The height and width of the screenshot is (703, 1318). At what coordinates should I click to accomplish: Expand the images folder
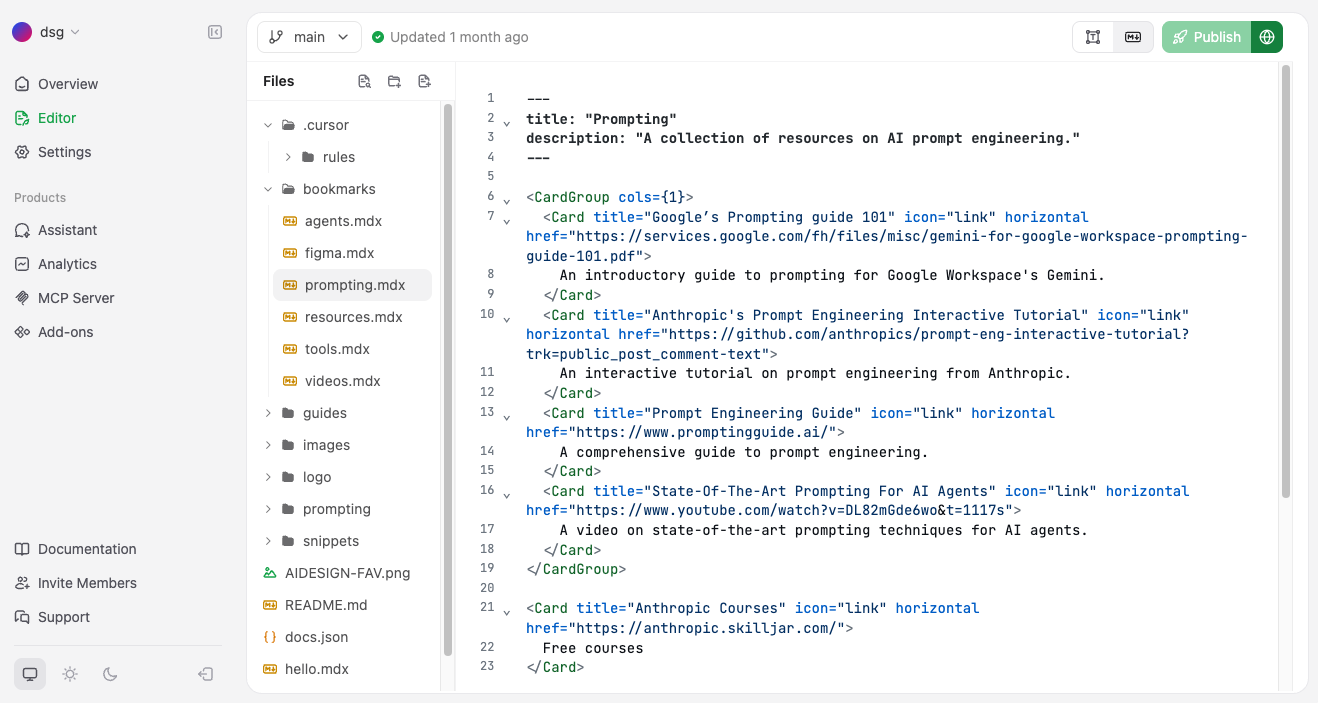pyautogui.click(x=268, y=445)
